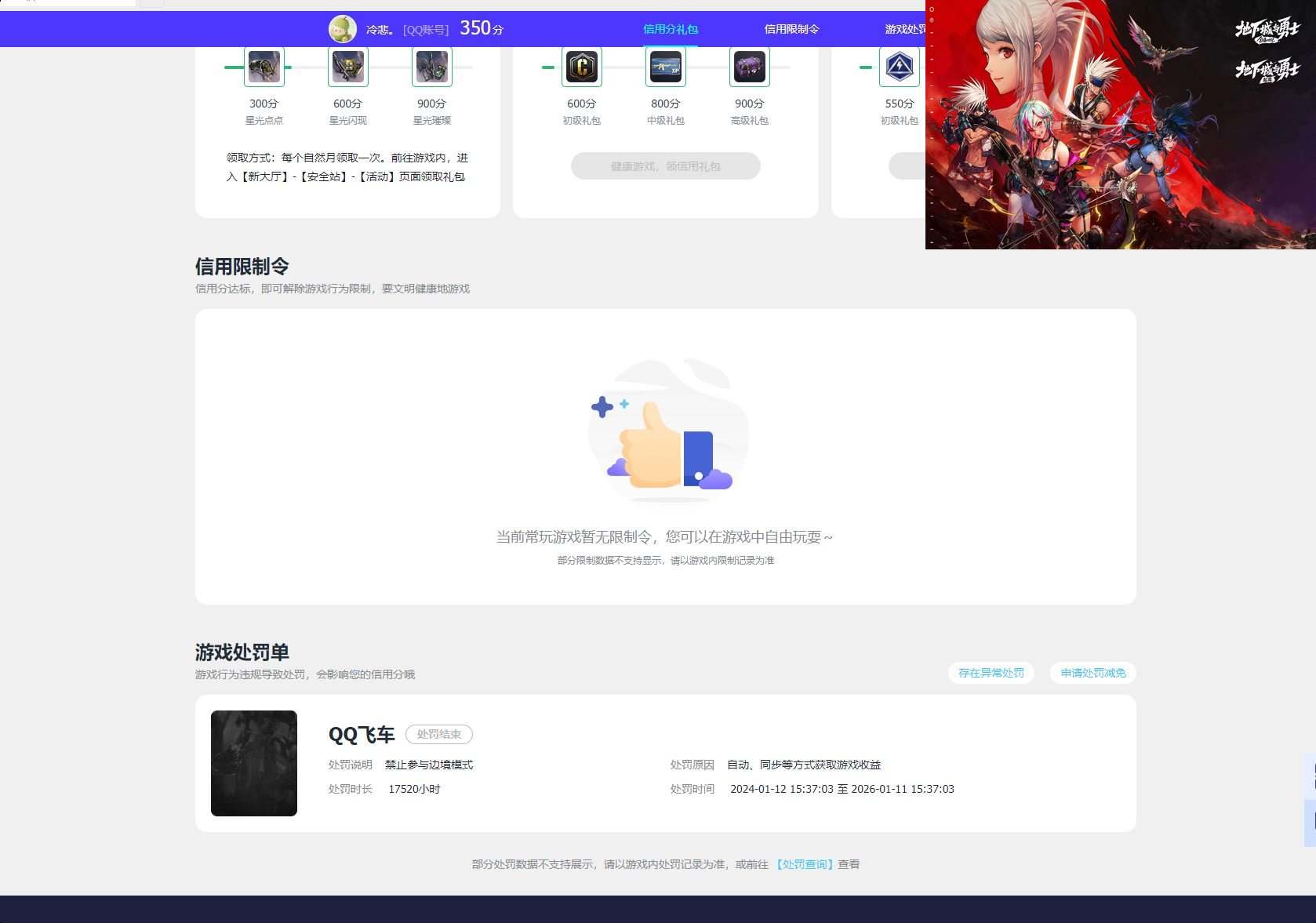Click the penalty time range 2024-01-12 text
Viewport: 1316px width, 923px height.
pyautogui.click(x=842, y=789)
